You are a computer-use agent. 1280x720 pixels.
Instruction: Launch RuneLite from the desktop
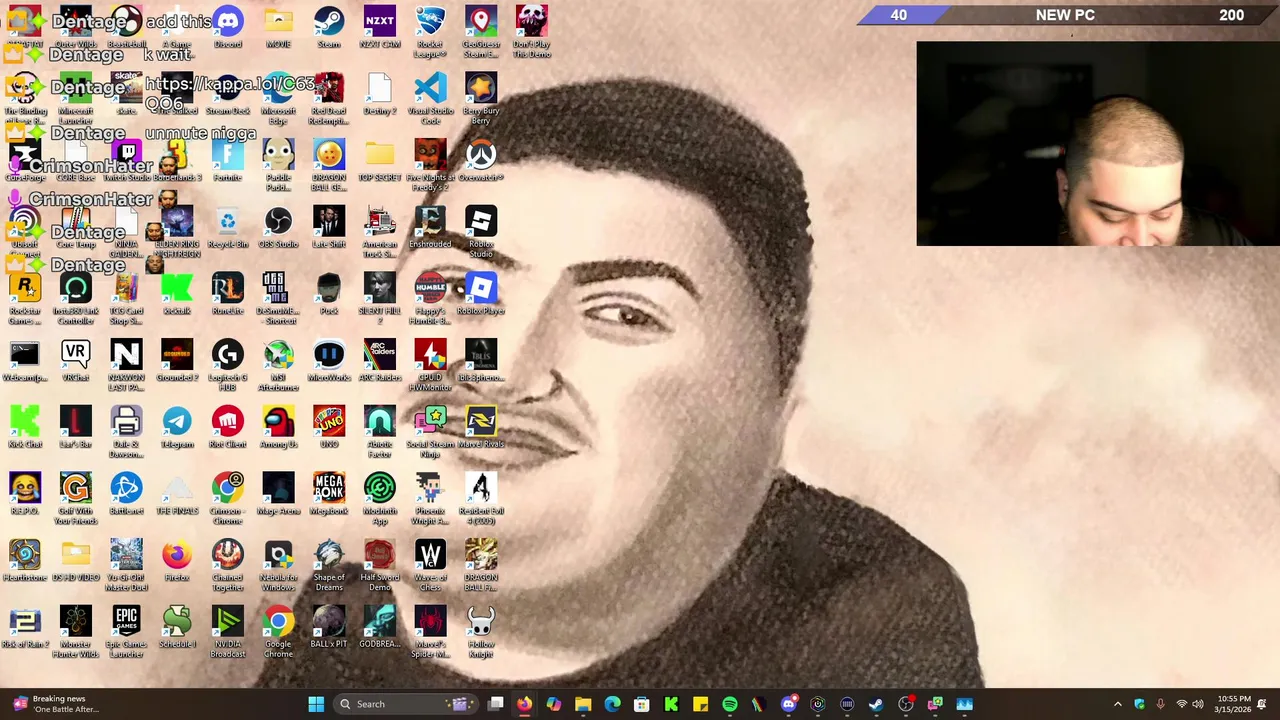click(228, 294)
